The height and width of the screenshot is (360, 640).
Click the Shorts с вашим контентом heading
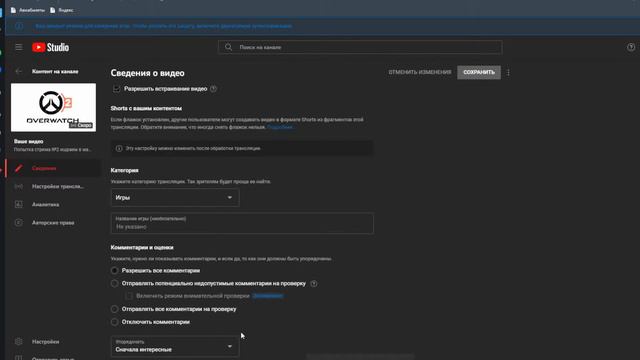pyautogui.click(x=146, y=109)
